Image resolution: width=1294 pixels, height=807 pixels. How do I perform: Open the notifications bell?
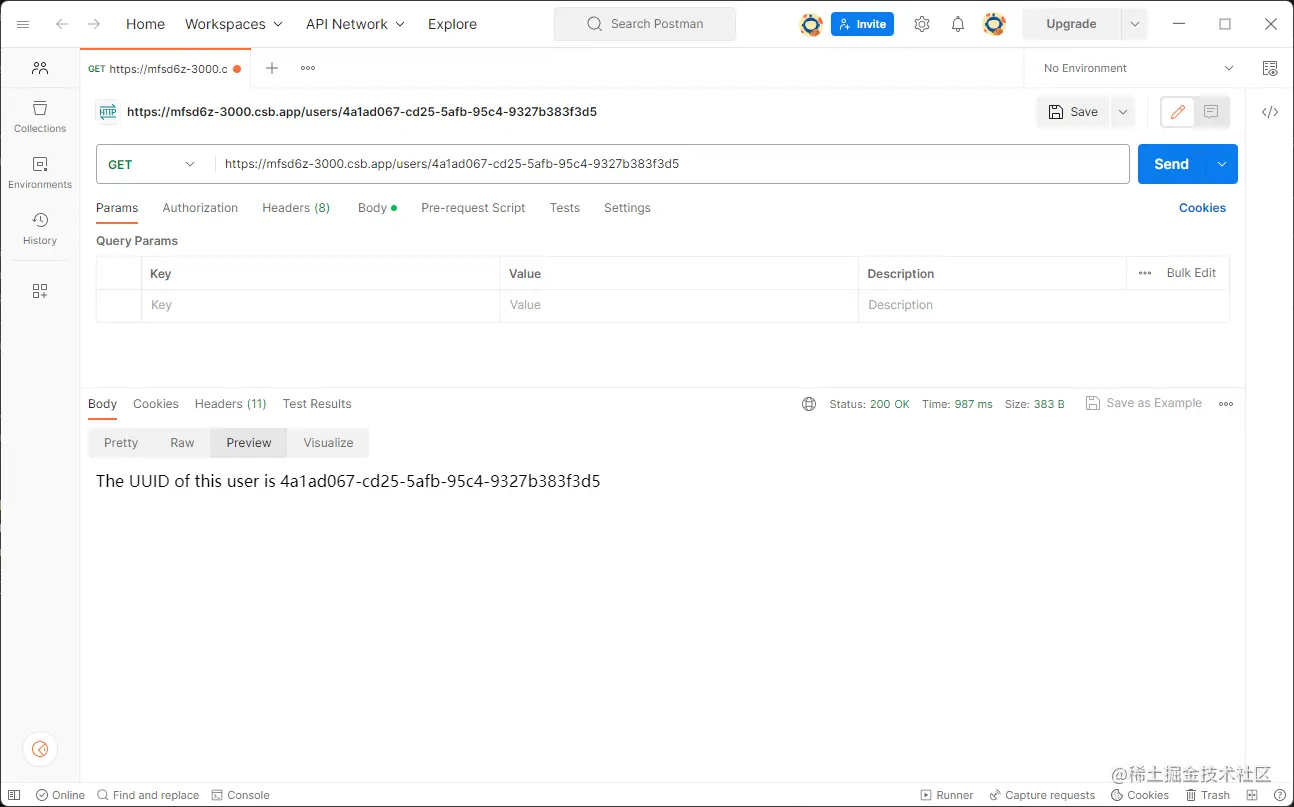click(x=958, y=24)
